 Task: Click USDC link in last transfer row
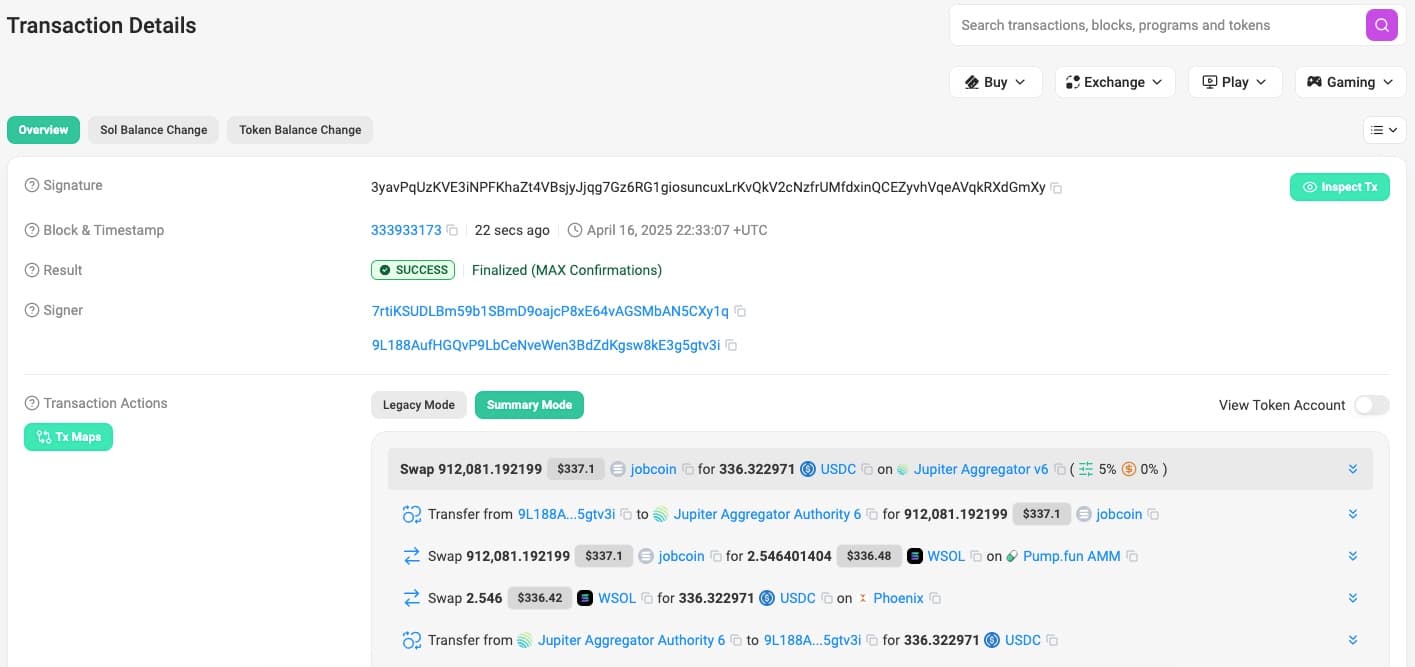[1023, 640]
